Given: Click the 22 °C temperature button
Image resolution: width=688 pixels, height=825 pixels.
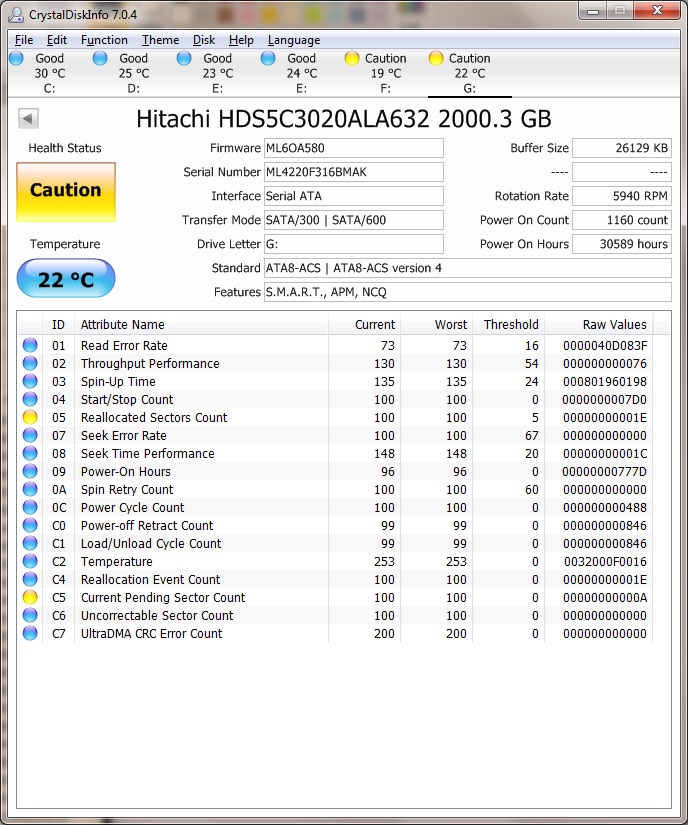Looking at the screenshot, I should (66, 278).
